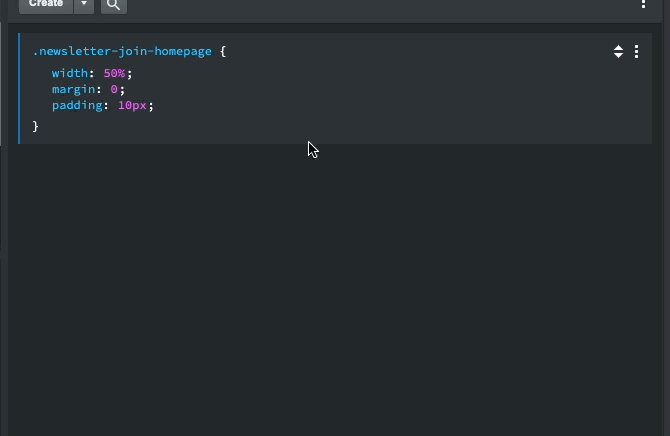Click empty space after the padding line

pos(385,106)
